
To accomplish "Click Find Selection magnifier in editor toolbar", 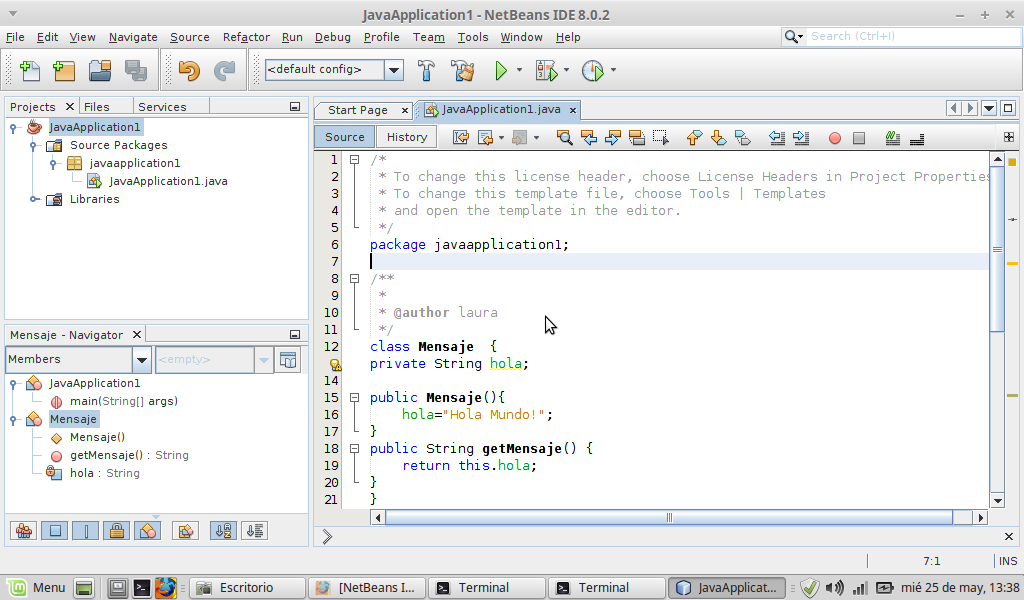I will [565, 138].
